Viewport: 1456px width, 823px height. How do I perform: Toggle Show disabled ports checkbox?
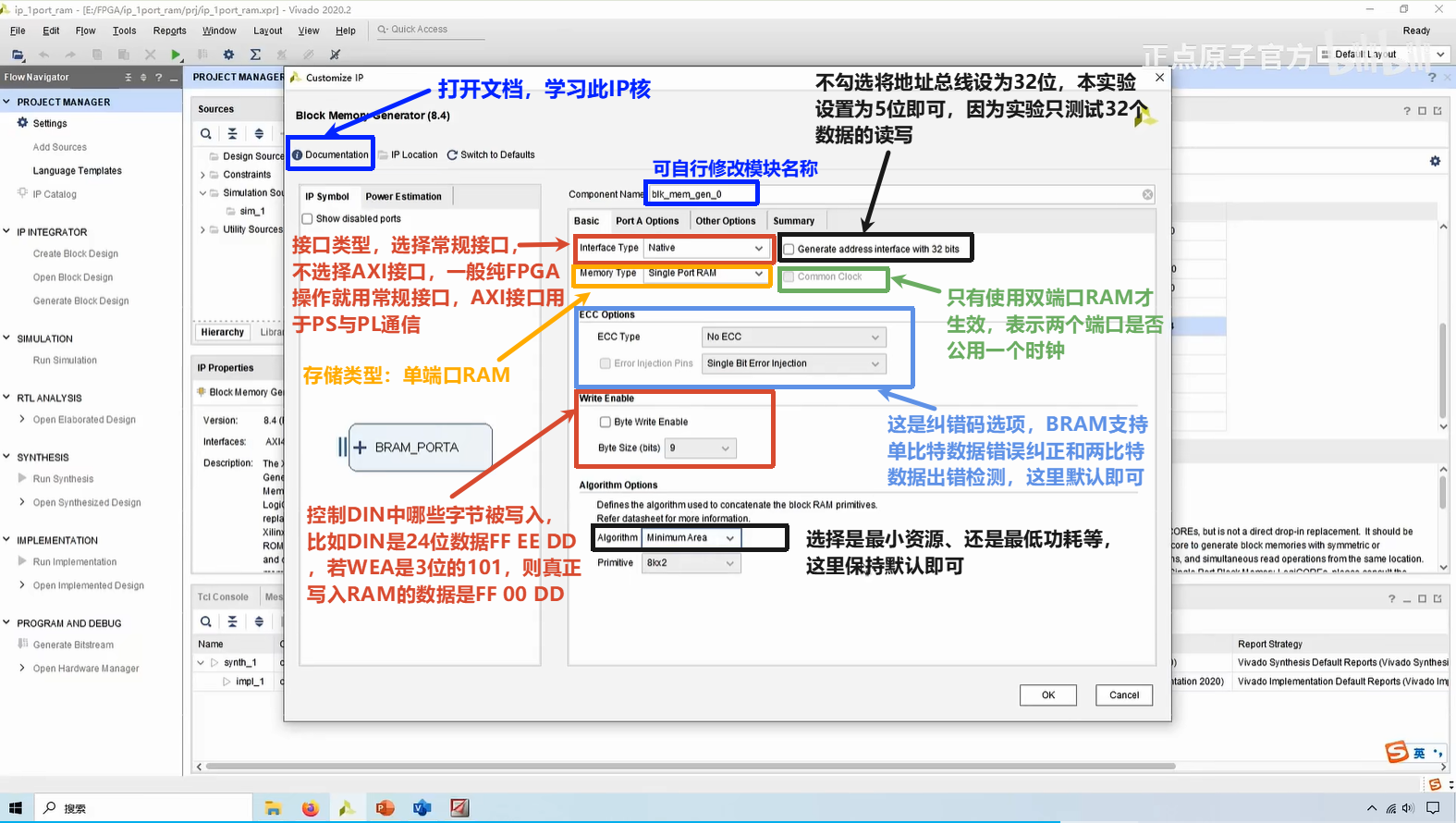(307, 219)
